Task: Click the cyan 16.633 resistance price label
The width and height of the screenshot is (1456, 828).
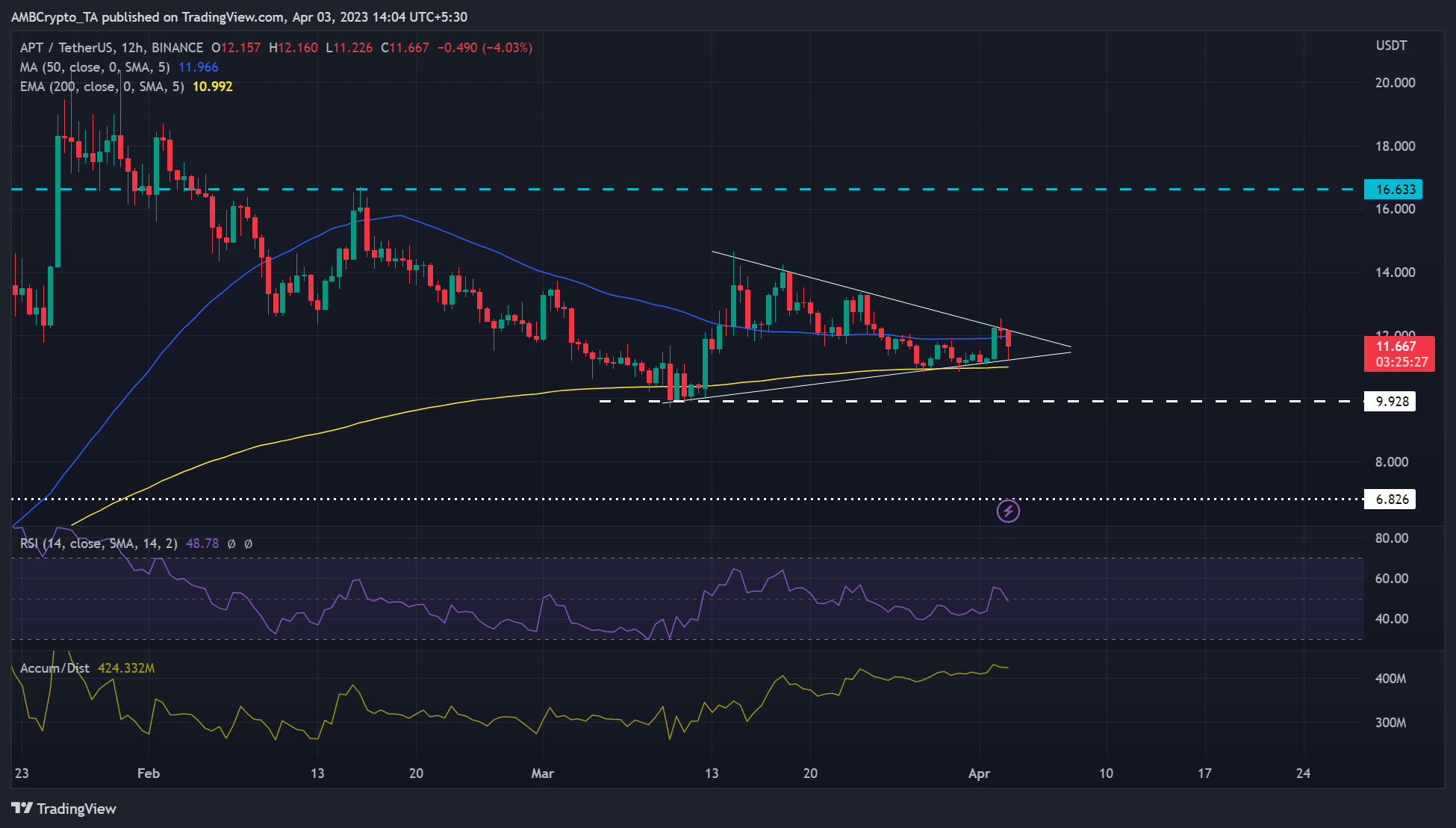Action: pyautogui.click(x=1393, y=190)
